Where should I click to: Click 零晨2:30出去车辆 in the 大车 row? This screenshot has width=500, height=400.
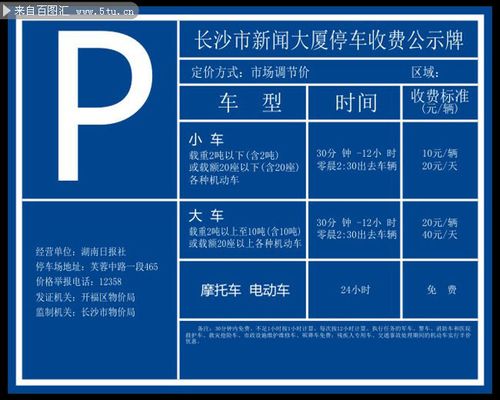(357, 234)
